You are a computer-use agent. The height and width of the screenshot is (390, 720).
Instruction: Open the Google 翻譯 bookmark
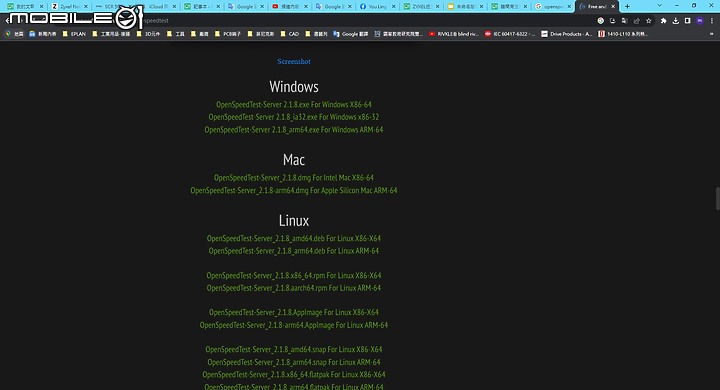pyautogui.click(x=350, y=34)
